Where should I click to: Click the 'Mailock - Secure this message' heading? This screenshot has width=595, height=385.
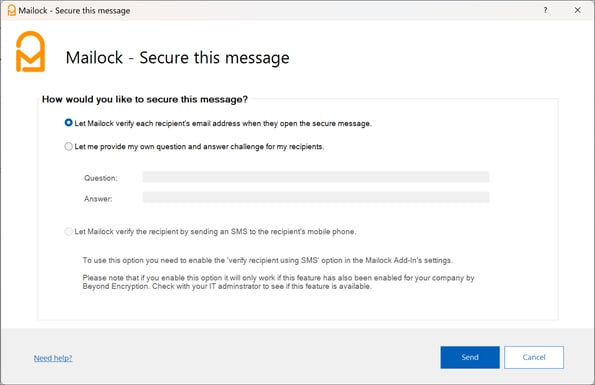[x=177, y=58]
